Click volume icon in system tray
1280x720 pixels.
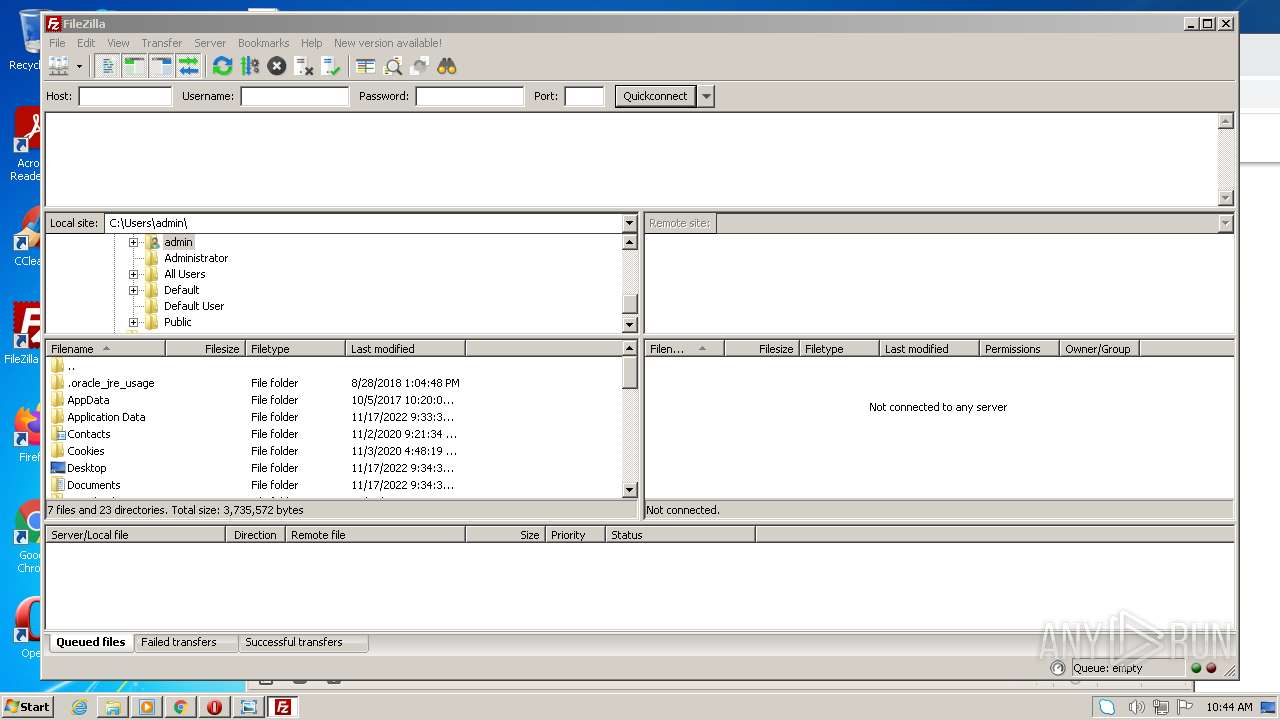pos(1135,707)
